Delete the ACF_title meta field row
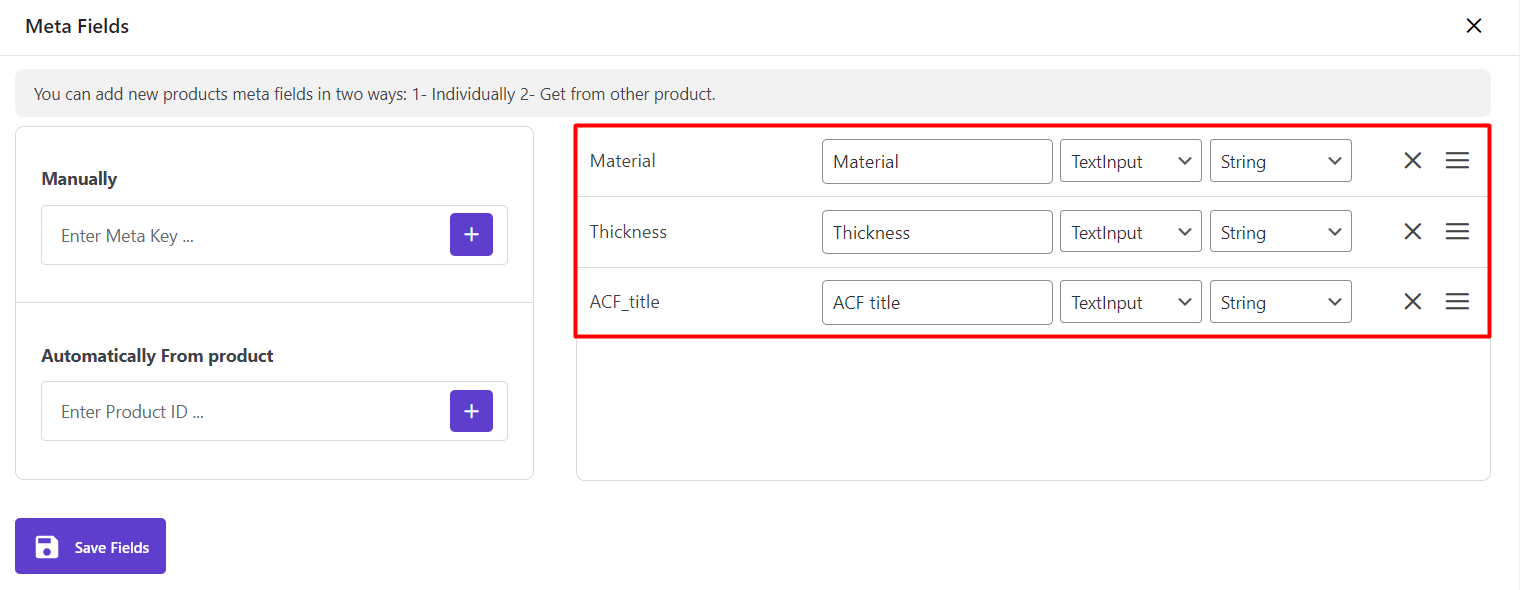The width and height of the screenshot is (1520, 590). tap(1412, 302)
